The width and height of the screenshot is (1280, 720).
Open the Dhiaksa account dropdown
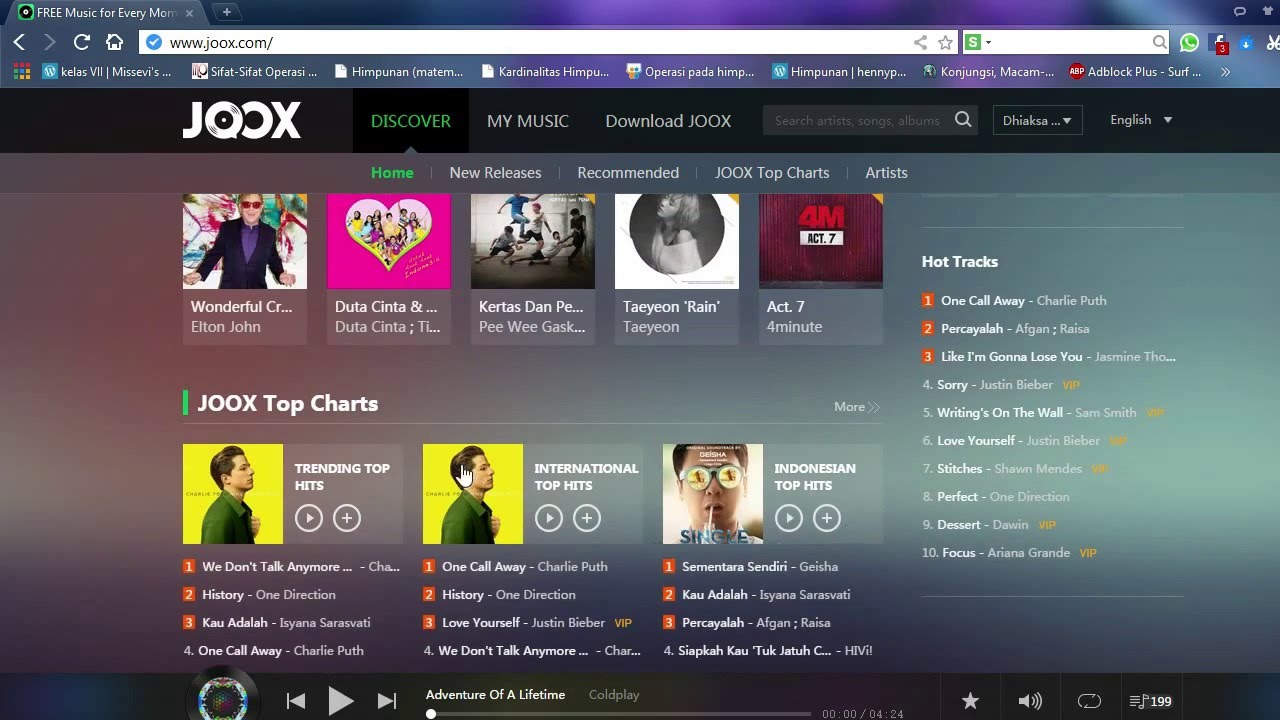pyautogui.click(x=1037, y=120)
